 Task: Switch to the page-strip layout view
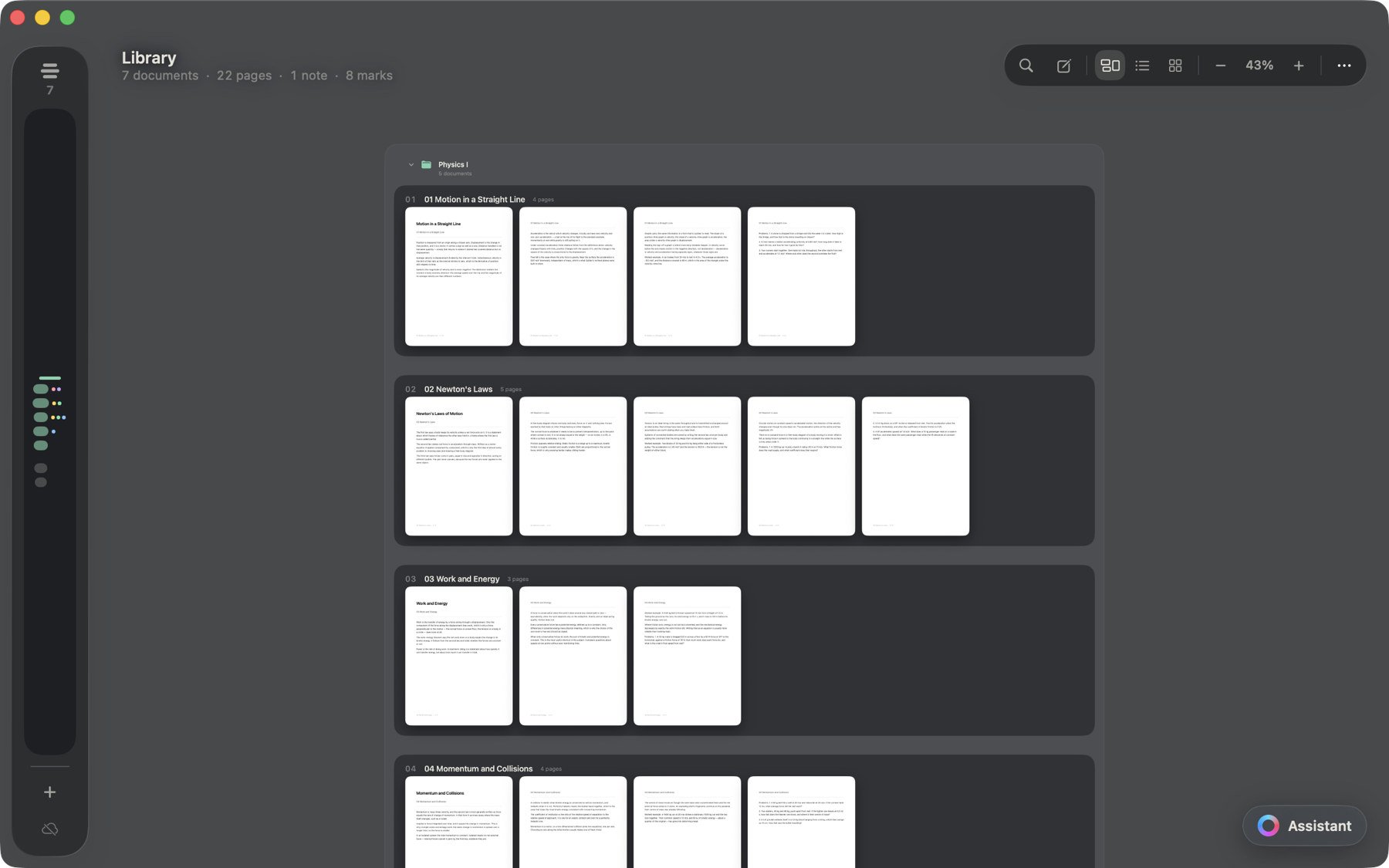(x=1110, y=66)
